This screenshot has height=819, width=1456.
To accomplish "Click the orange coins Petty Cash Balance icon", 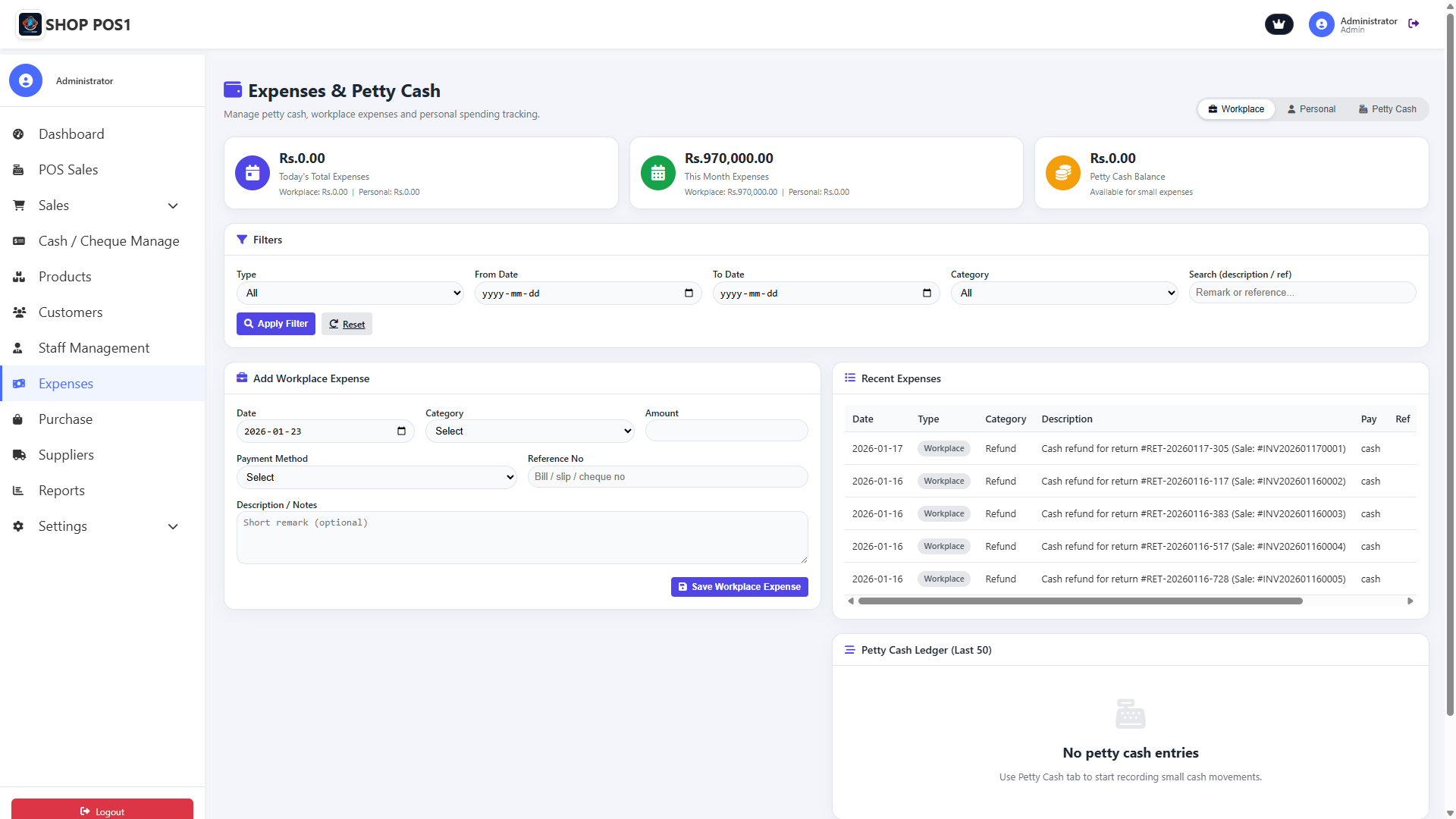I will [x=1062, y=173].
